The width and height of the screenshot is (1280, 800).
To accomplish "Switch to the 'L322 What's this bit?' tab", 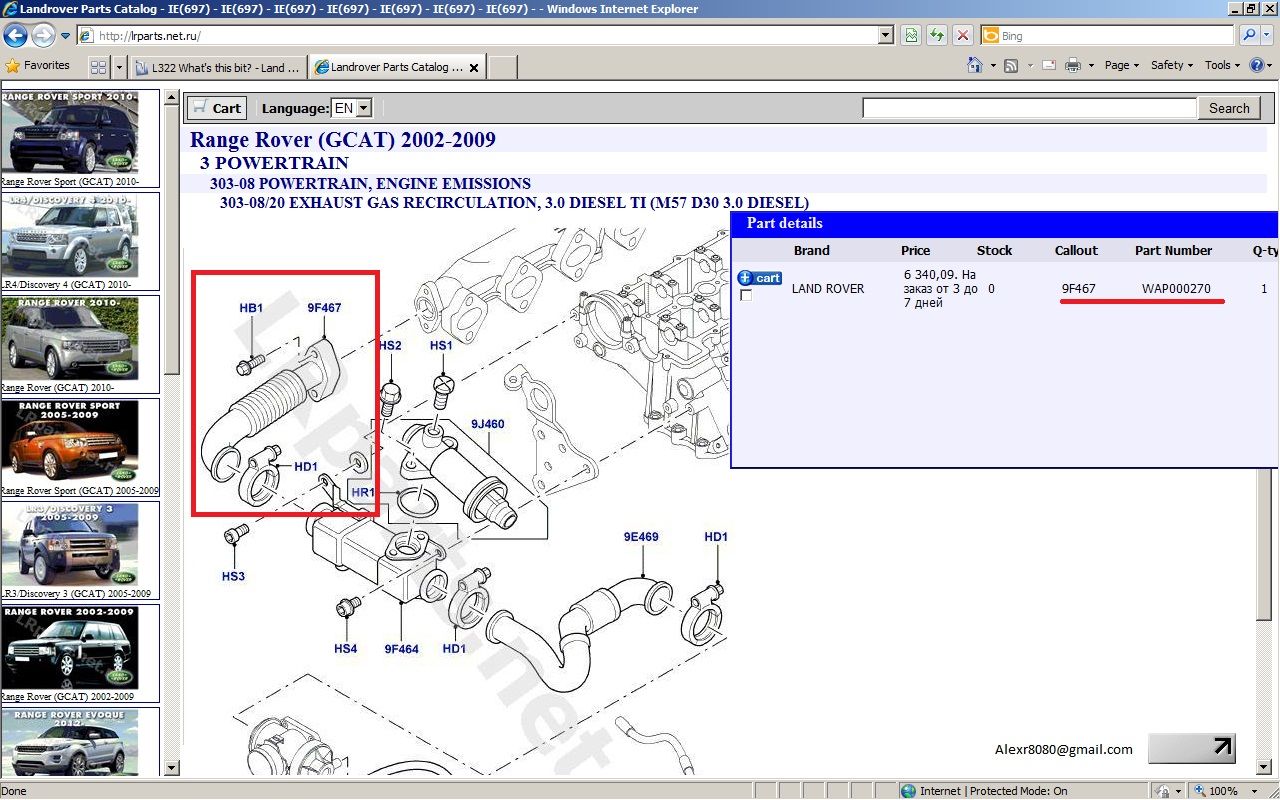I will [x=218, y=68].
